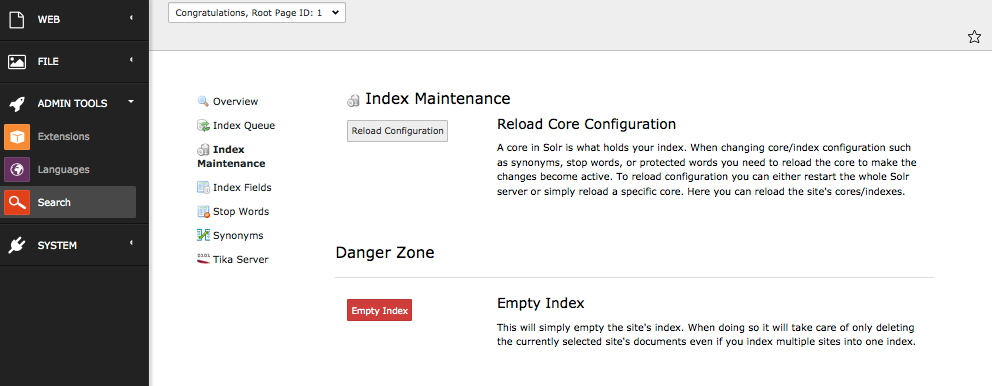The height and width of the screenshot is (386, 992).
Task: Open the Languages module label
Action: 63,170
